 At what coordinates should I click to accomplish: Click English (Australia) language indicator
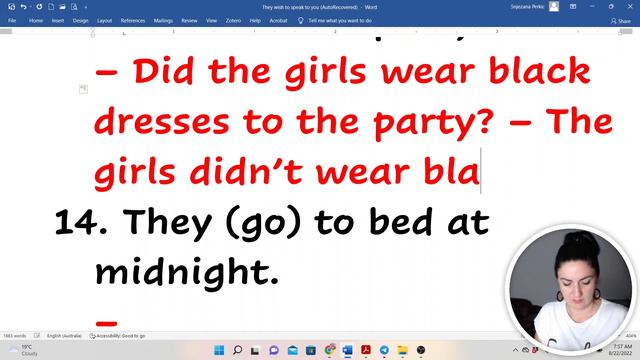coord(64,336)
